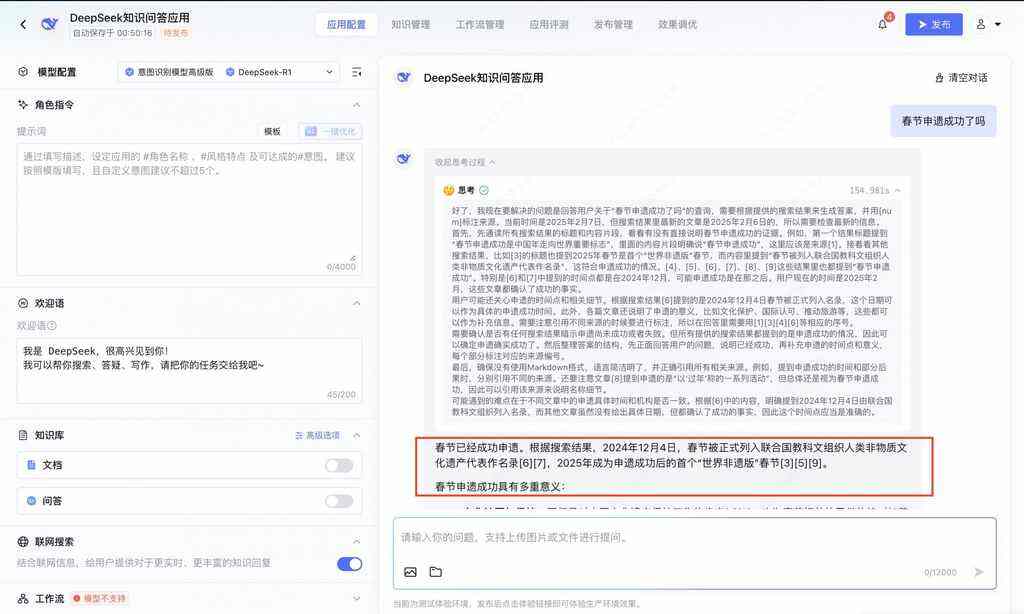Click the welcome message info icon
Screen dimensions: 1024x614
(52, 325)
